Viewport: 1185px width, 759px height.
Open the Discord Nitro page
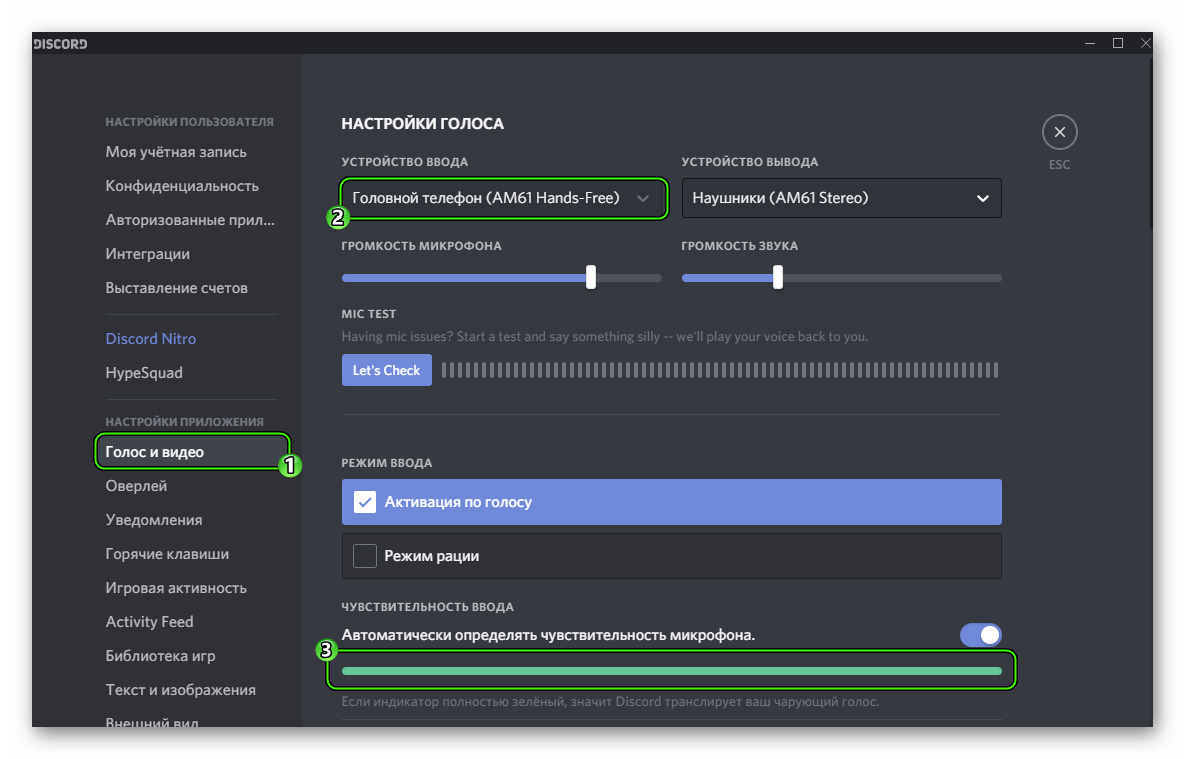[150, 339]
